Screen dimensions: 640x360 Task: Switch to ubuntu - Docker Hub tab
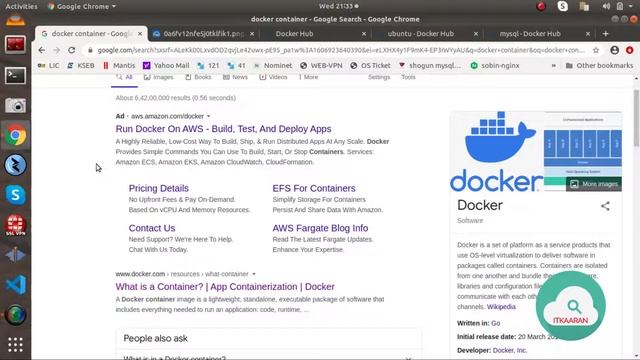tap(420, 34)
